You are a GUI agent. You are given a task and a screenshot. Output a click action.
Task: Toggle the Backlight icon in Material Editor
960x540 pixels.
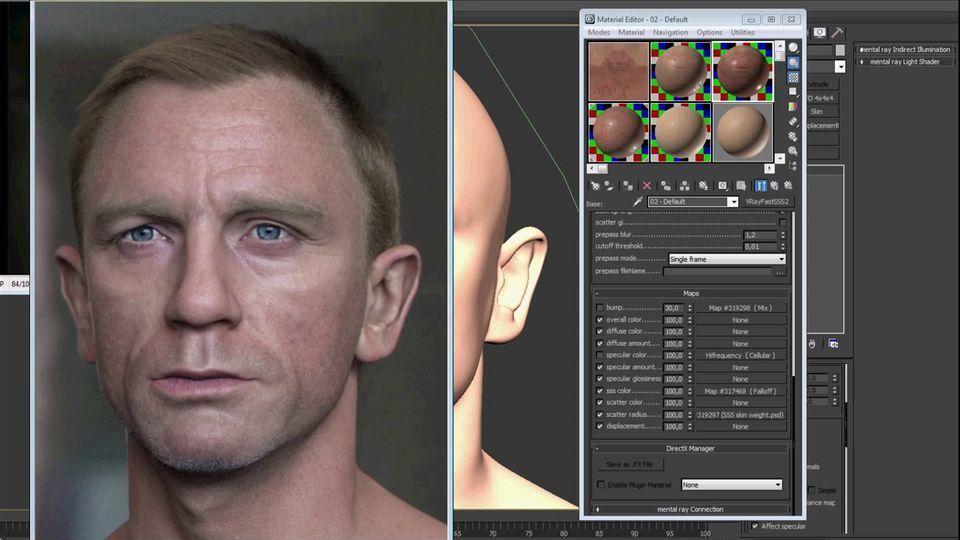[793, 62]
